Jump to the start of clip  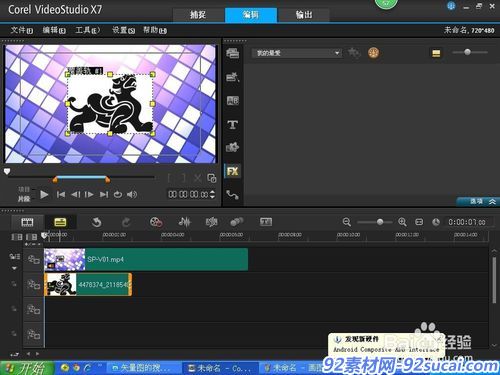[x=61, y=194]
